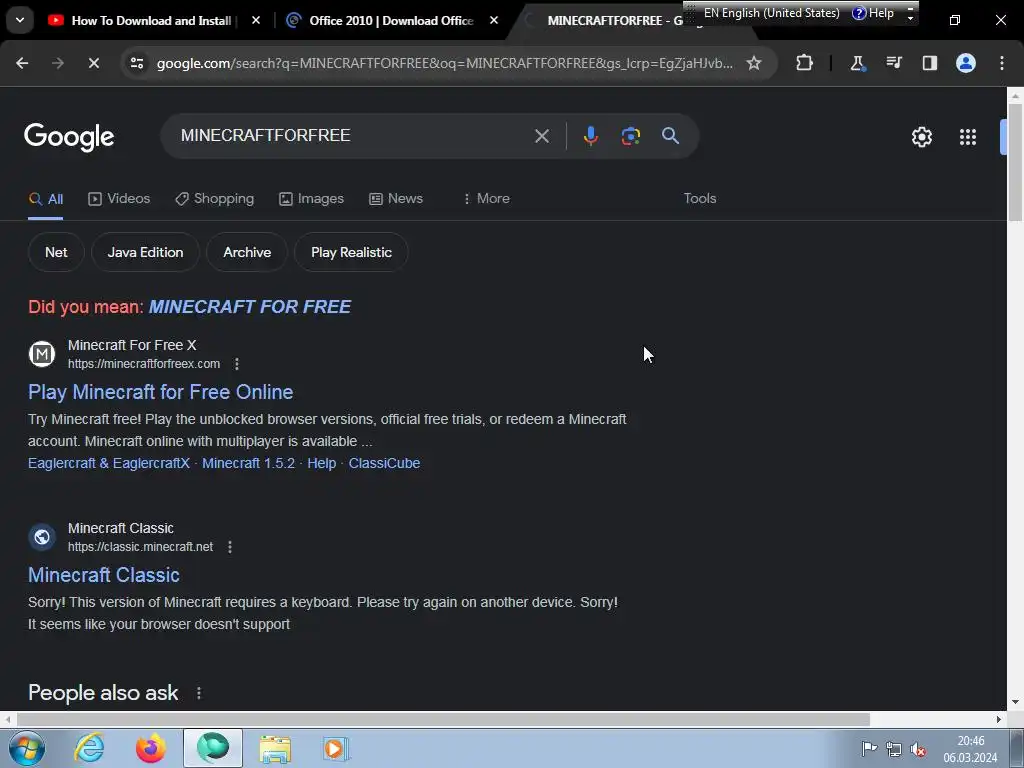This screenshot has height=768, width=1024.
Task: Open the Chrome profile avatar
Action: coord(966,63)
